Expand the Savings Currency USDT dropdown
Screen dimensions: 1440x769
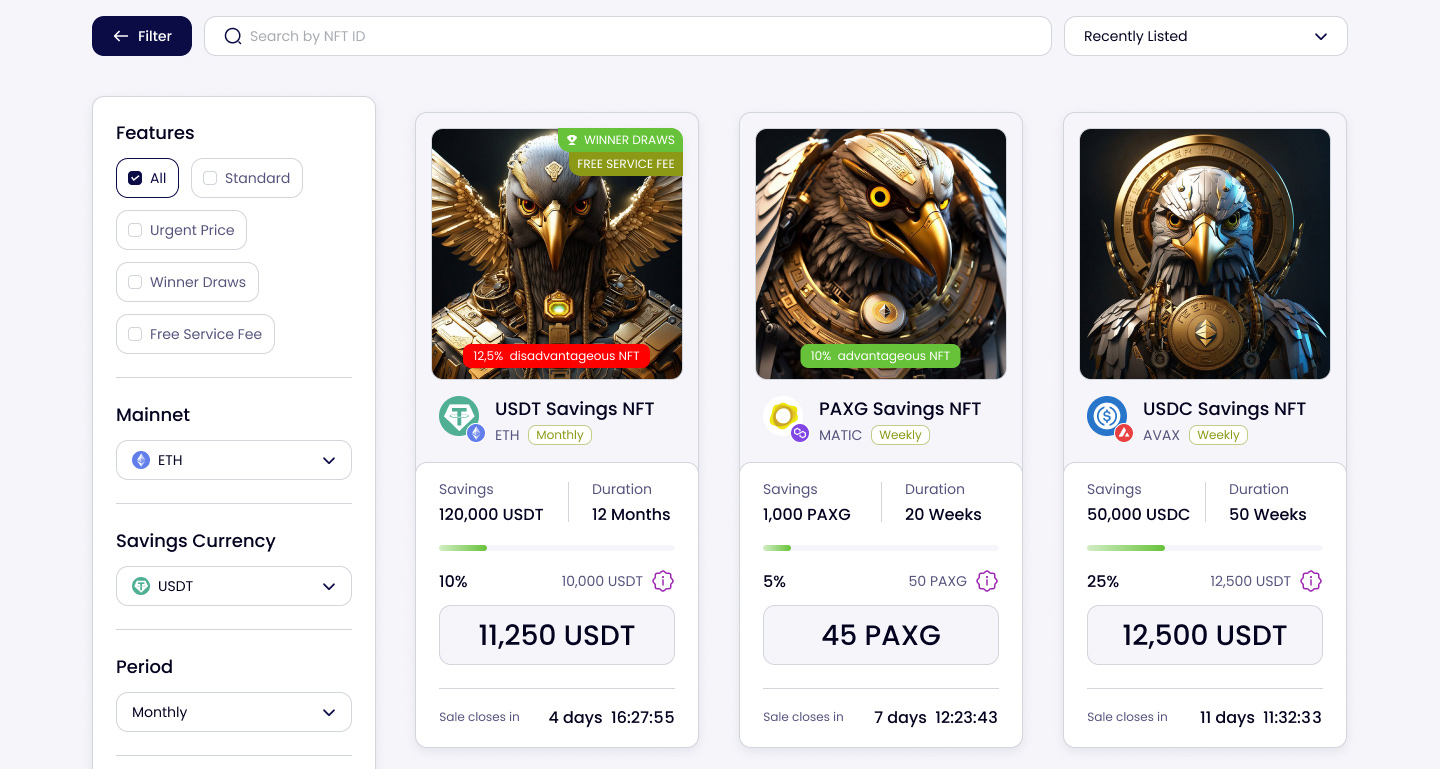point(234,586)
